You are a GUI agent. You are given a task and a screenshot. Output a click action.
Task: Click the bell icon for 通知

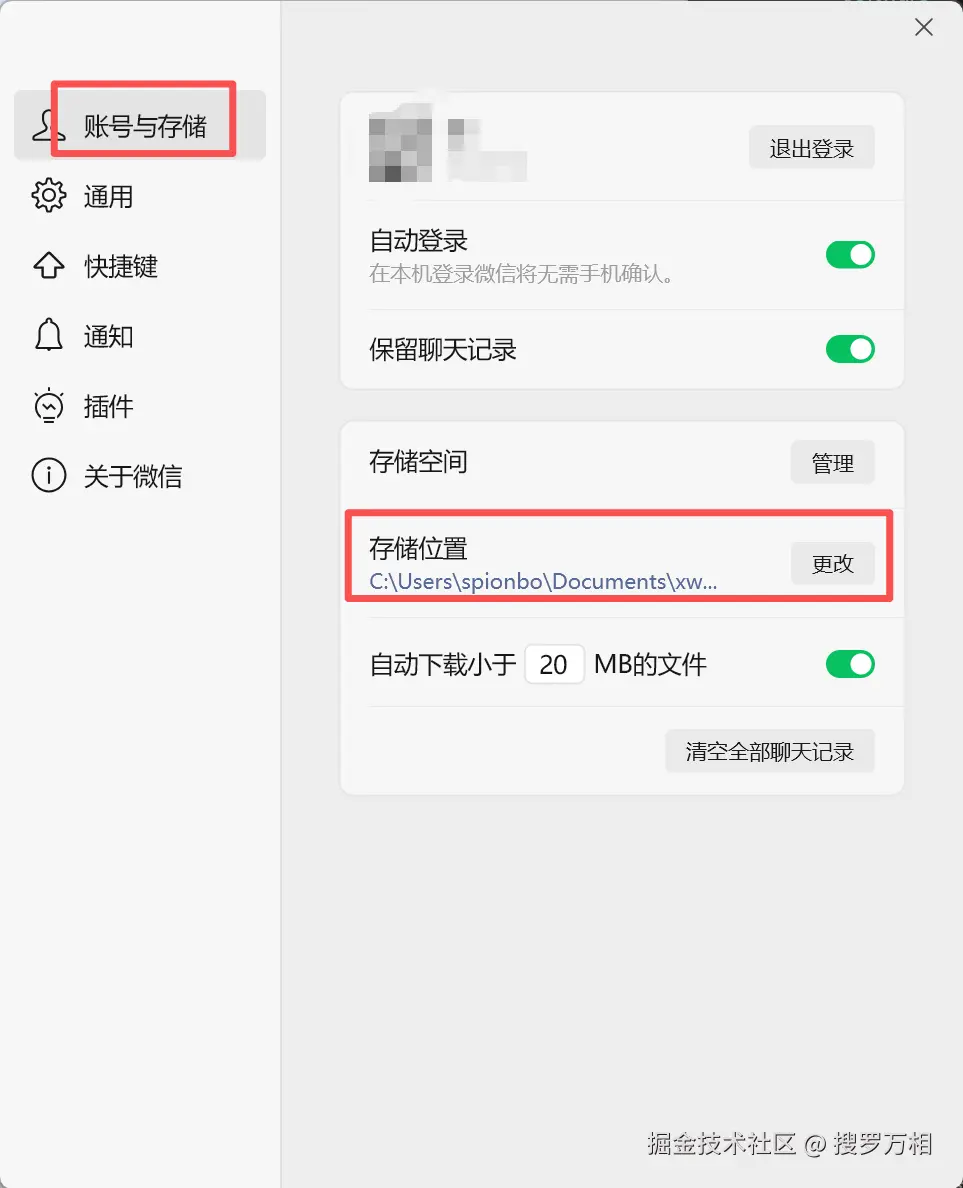[48, 335]
